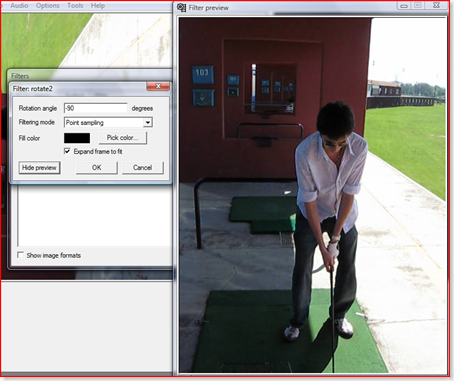Enable the Show image formats checkbox
454x381 pixels.
pyautogui.click(x=20, y=255)
